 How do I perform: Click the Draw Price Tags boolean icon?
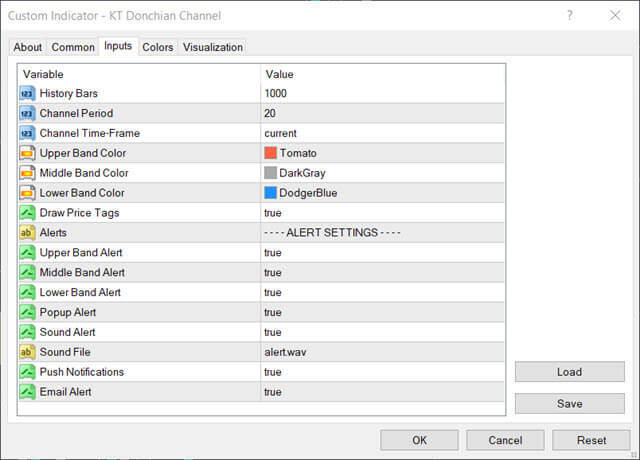coord(27,213)
